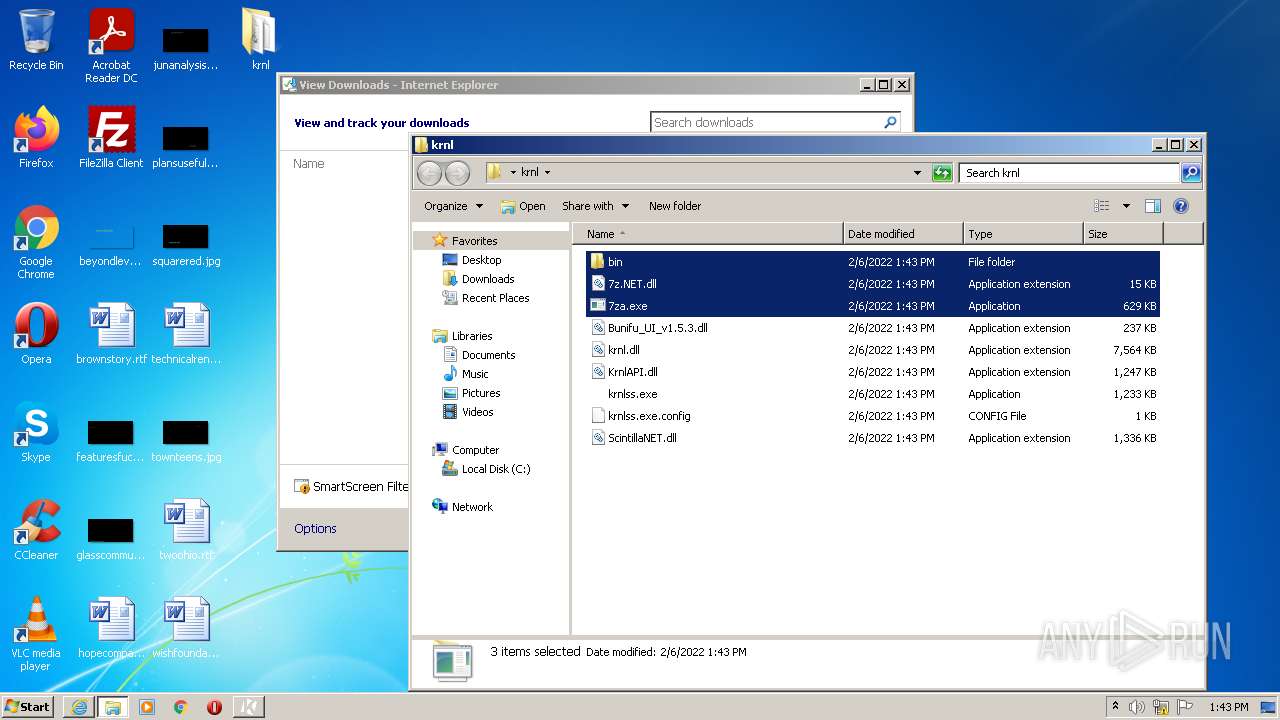This screenshot has height=720, width=1280.
Task: Show hidden tray icons arrow
Action: (1115, 707)
